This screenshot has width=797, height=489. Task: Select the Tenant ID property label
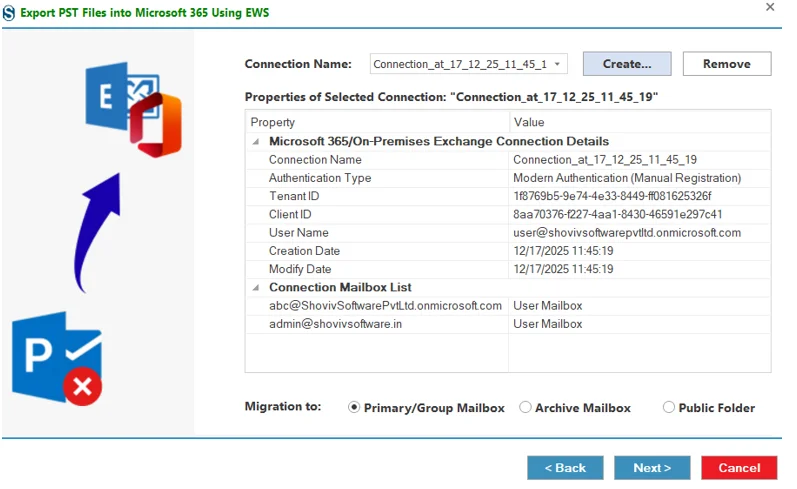click(x=294, y=196)
